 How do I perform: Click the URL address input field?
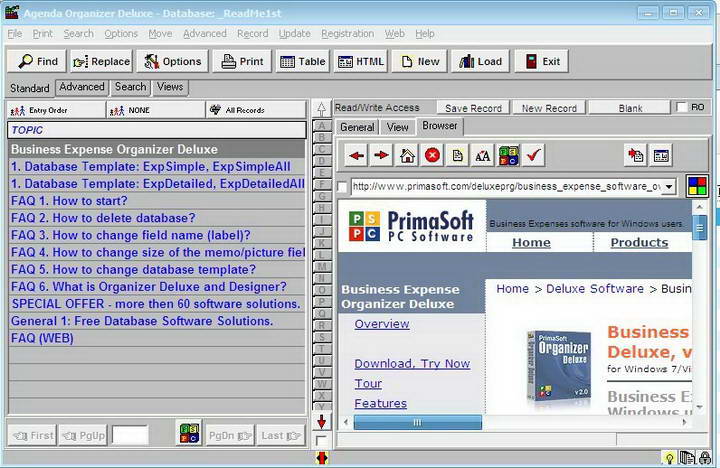click(507, 186)
